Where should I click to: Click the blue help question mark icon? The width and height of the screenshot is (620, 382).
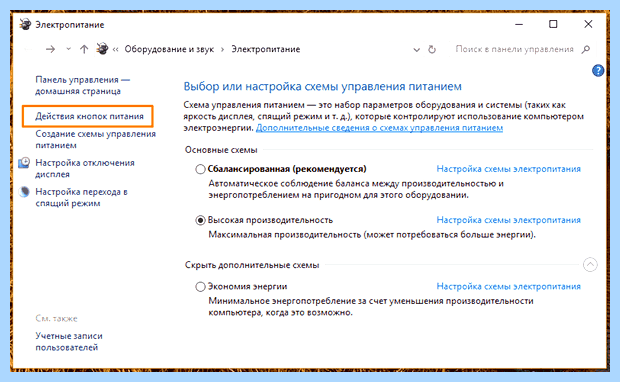tap(598, 71)
